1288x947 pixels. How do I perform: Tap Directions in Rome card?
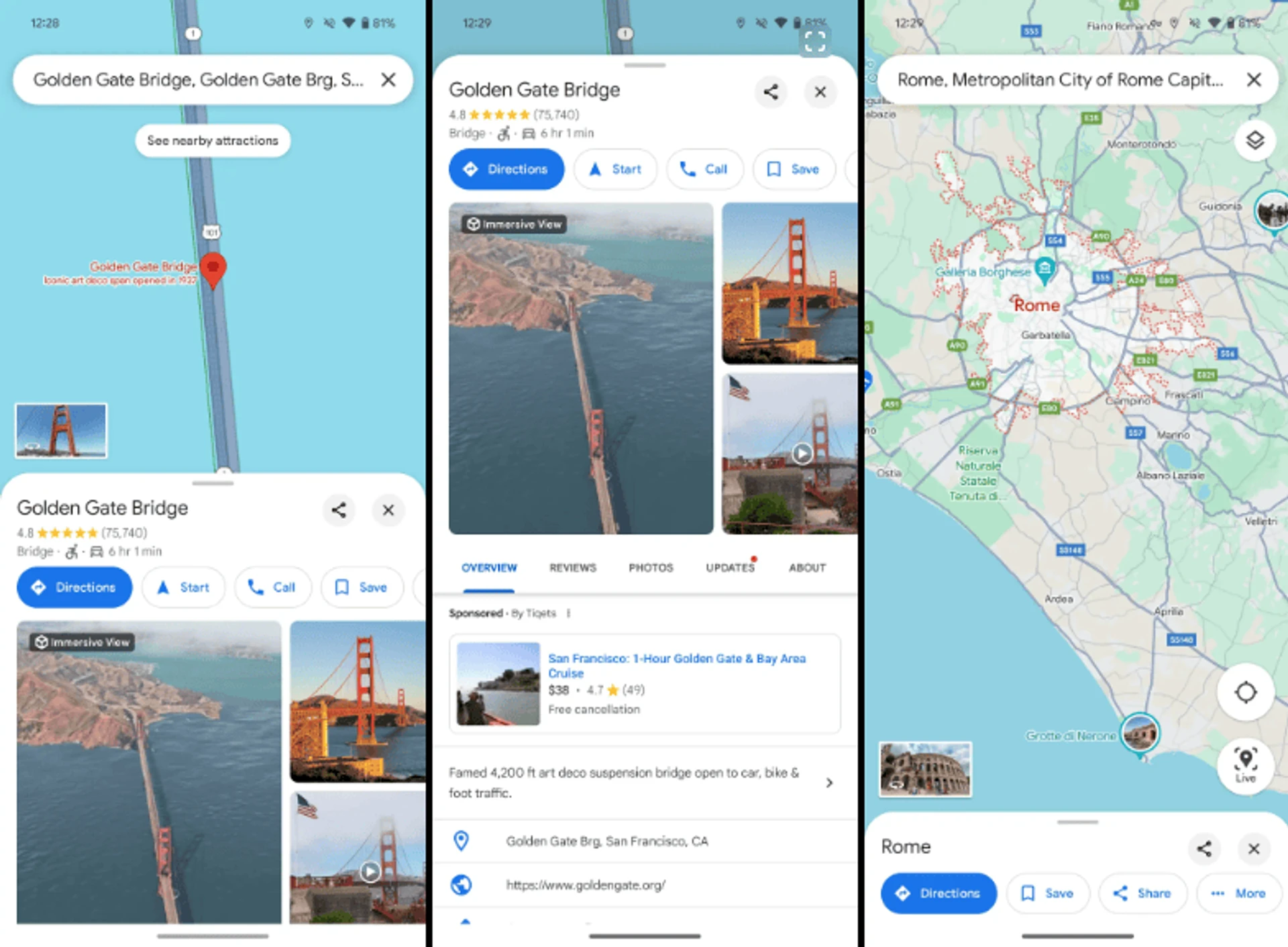(939, 893)
